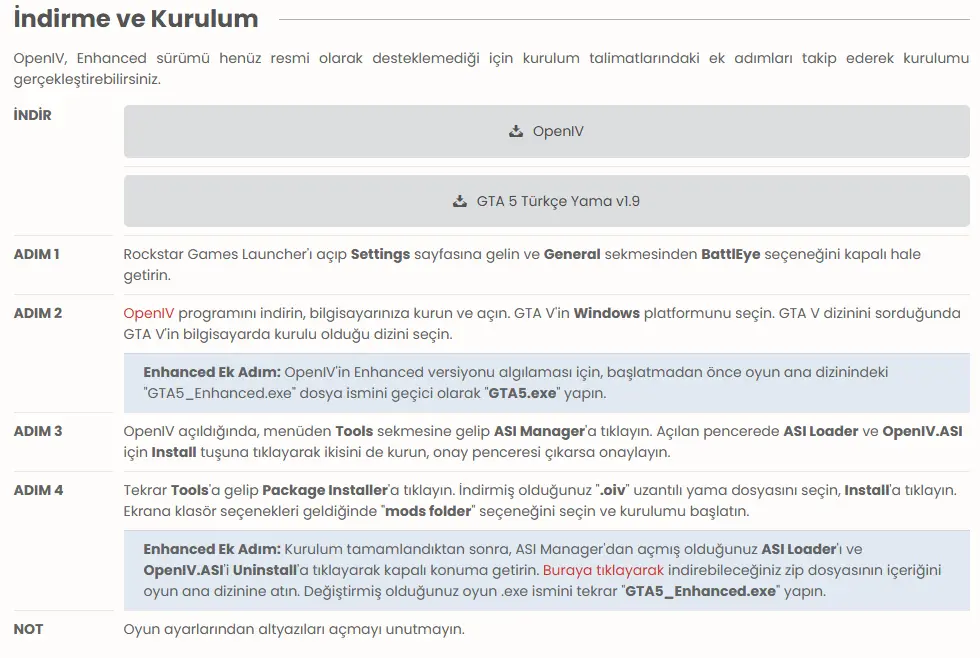The image size is (980, 658).
Task: Click the bold 'mods folder' text
Action: [428, 511]
